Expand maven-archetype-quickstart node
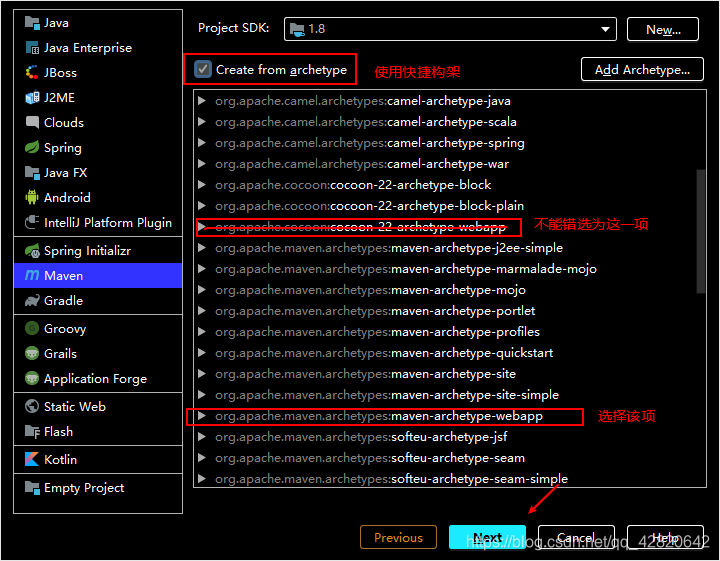720x561 pixels. [202, 353]
